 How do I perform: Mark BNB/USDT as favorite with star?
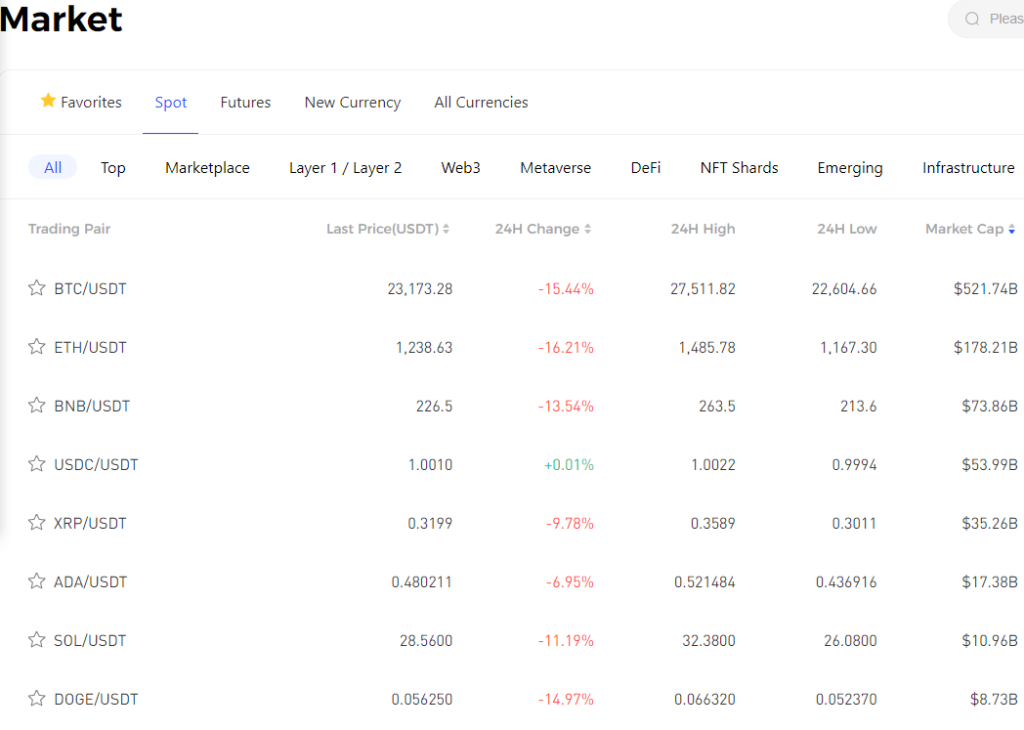37,405
